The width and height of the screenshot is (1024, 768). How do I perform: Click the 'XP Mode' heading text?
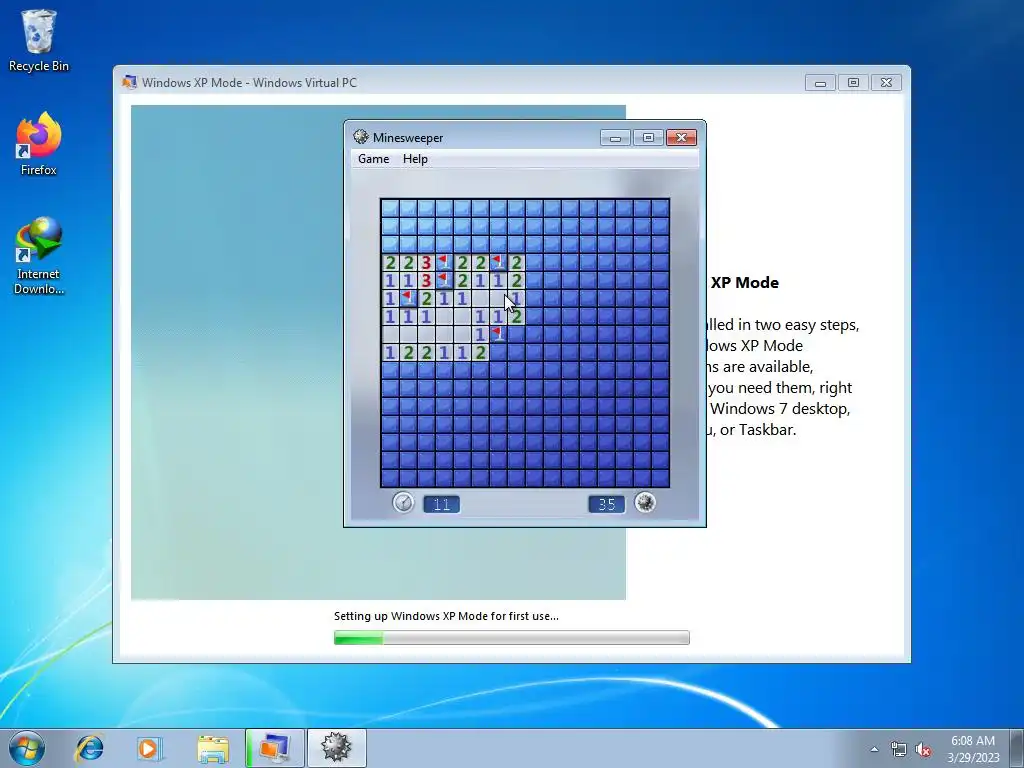pos(744,283)
